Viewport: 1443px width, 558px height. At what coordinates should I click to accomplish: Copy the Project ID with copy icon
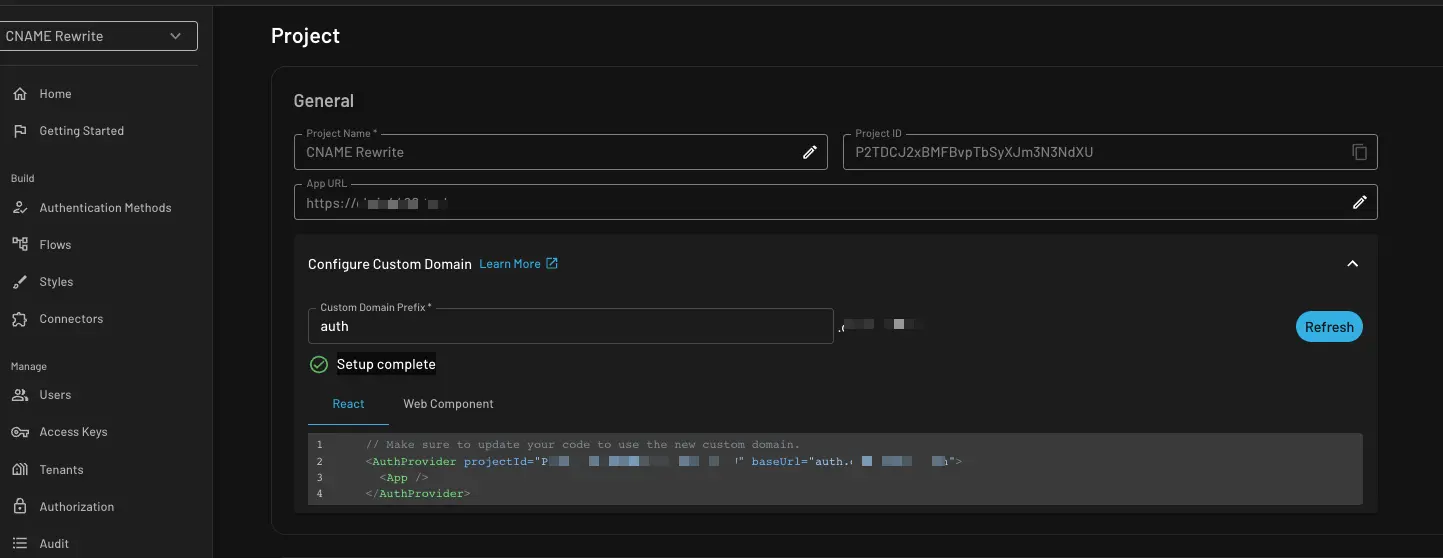tap(1360, 152)
